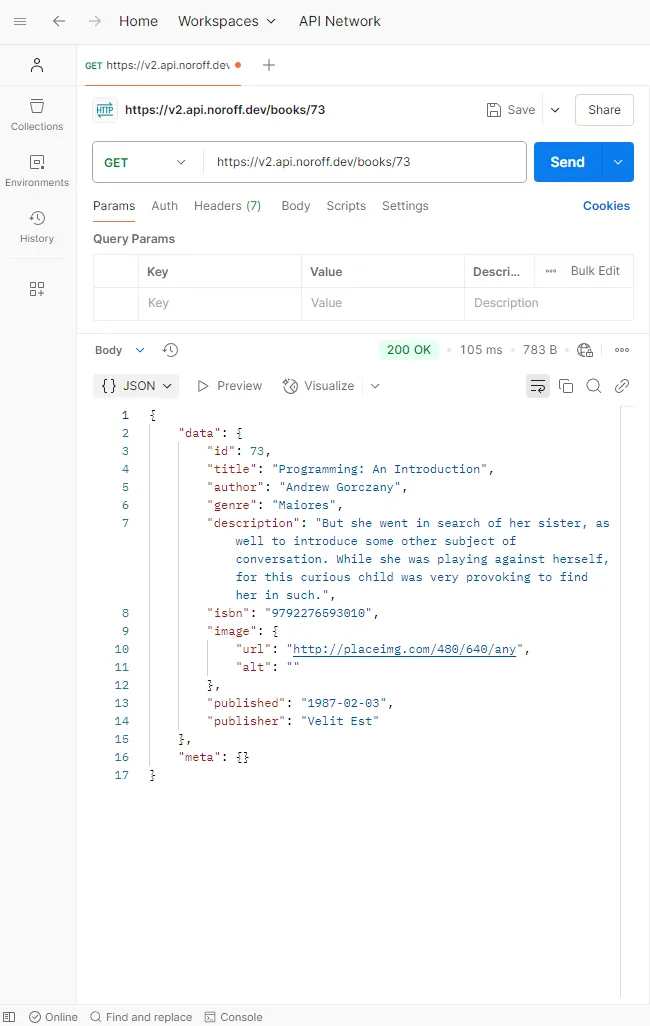This screenshot has height=1026, width=650.
Task: Click the 783 B response size
Action: [x=540, y=350]
